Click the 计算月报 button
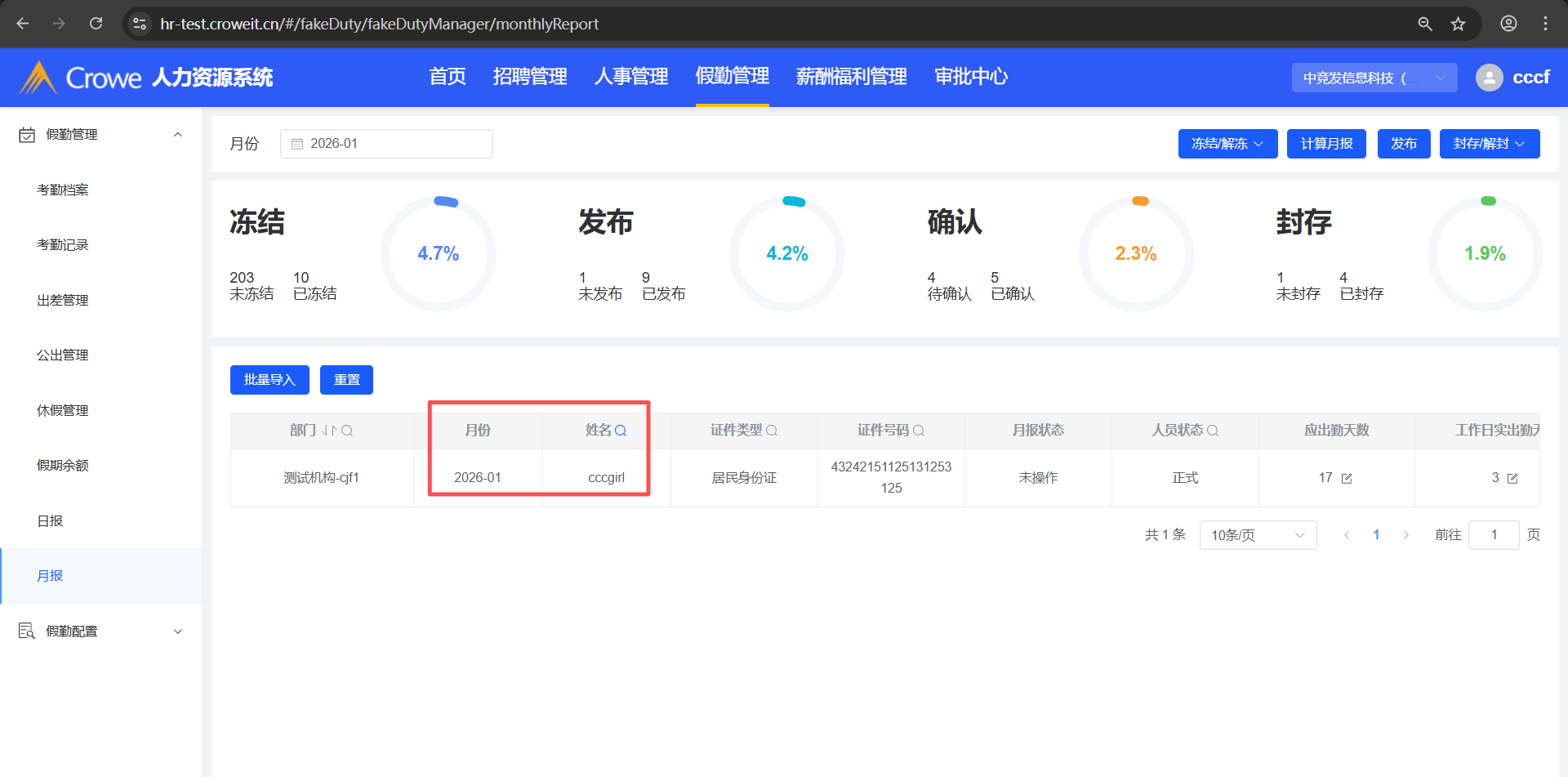The image size is (1568, 777). point(1326,144)
